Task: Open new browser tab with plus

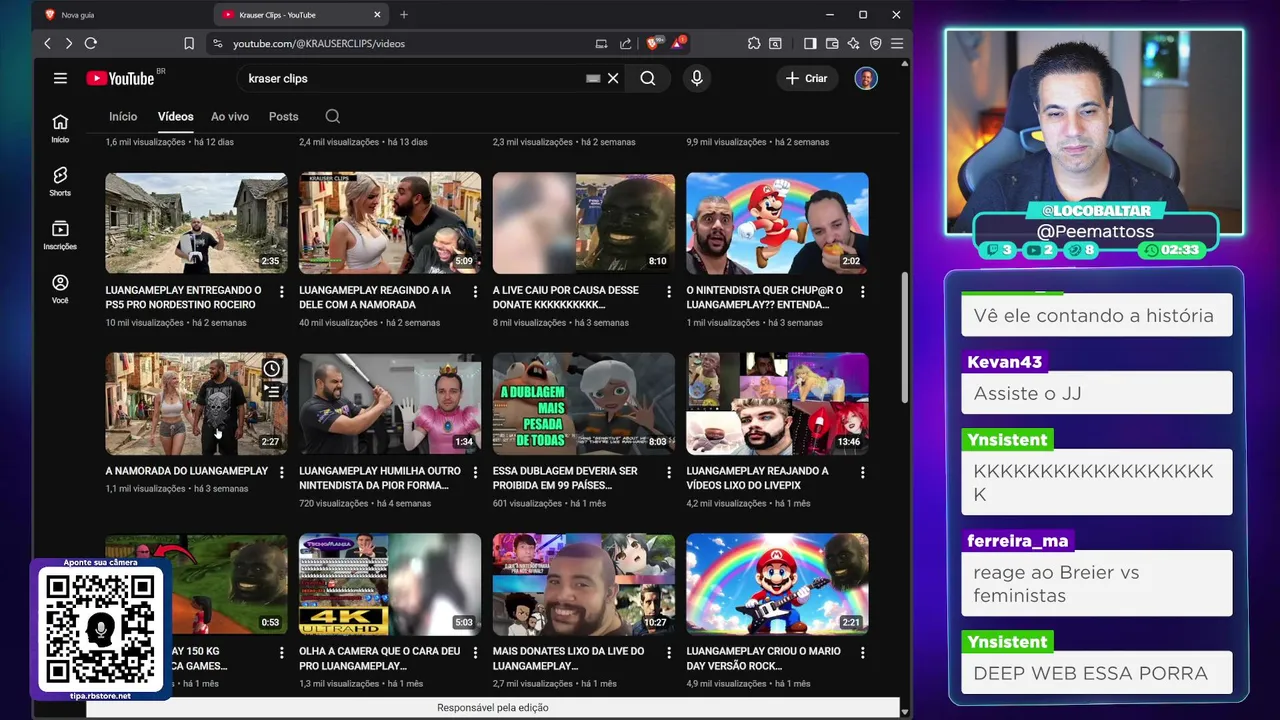Action: click(404, 14)
